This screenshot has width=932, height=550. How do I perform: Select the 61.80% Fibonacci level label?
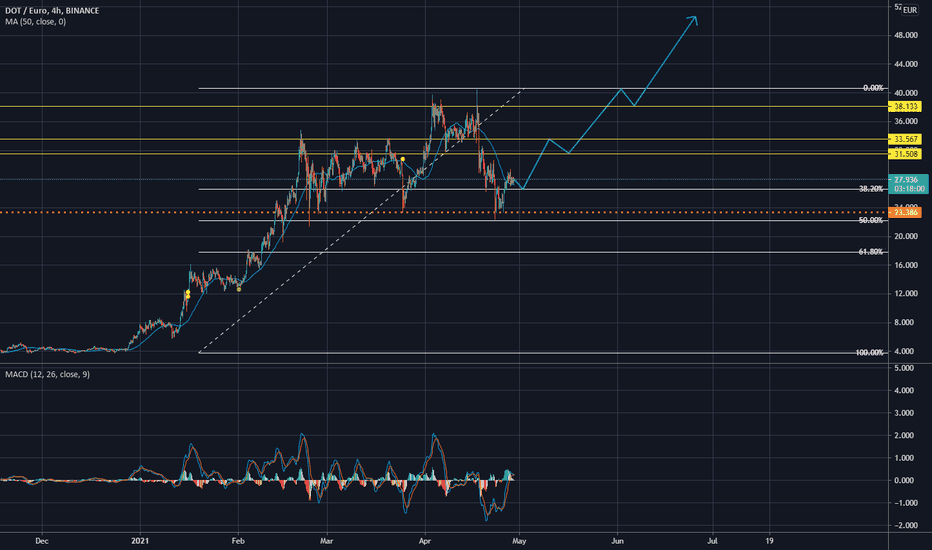click(x=871, y=252)
